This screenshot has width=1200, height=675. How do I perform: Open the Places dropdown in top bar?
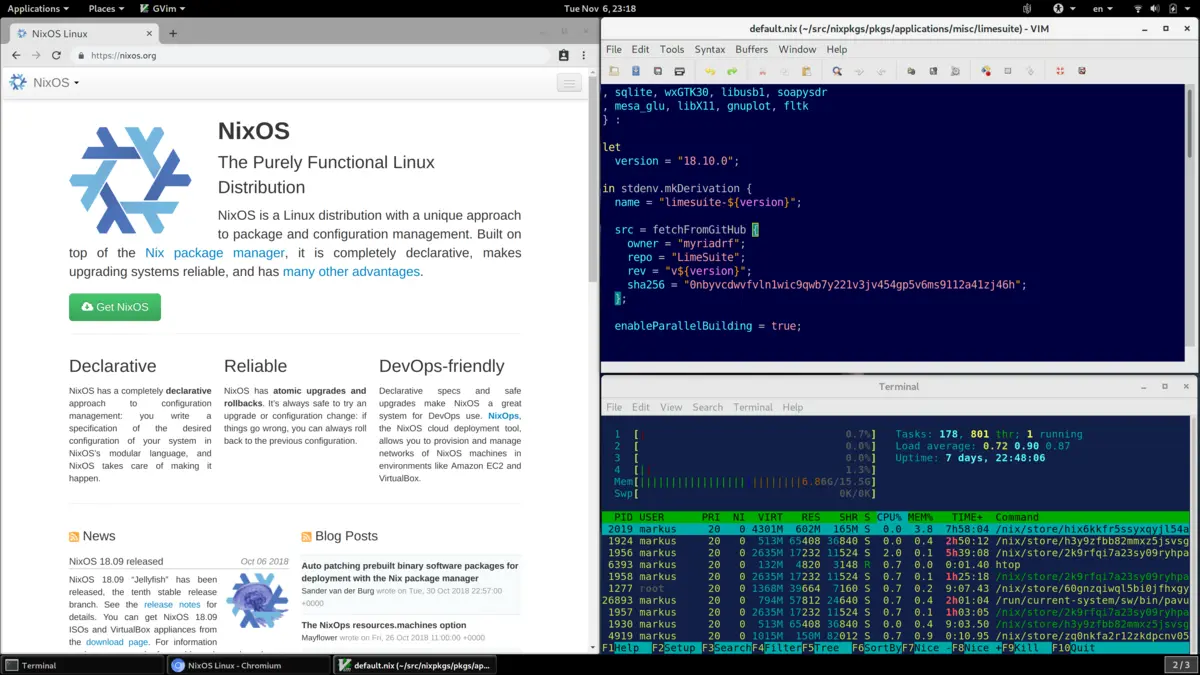click(105, 8)
